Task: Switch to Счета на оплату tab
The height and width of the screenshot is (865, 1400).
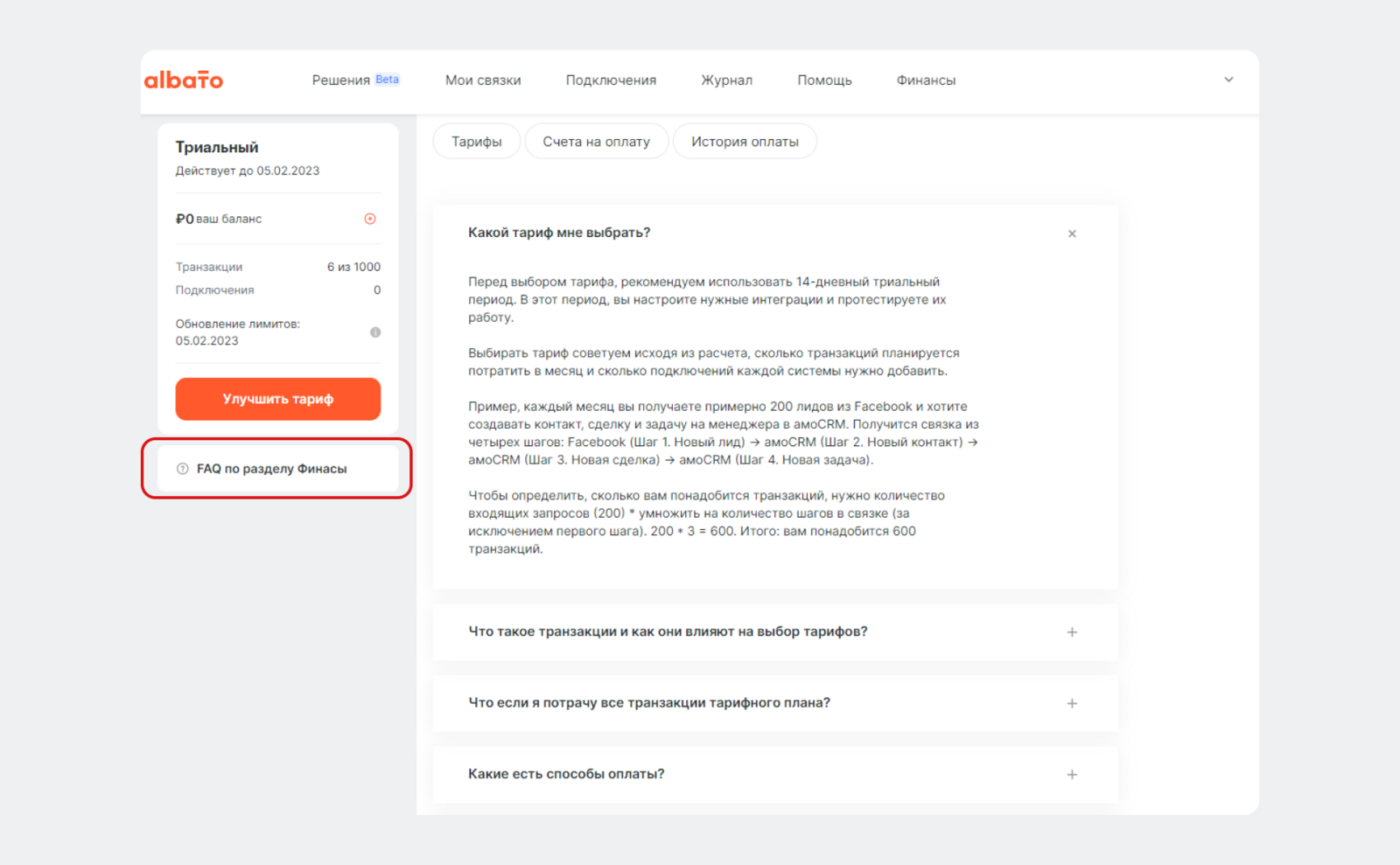Action: (596, 142)
